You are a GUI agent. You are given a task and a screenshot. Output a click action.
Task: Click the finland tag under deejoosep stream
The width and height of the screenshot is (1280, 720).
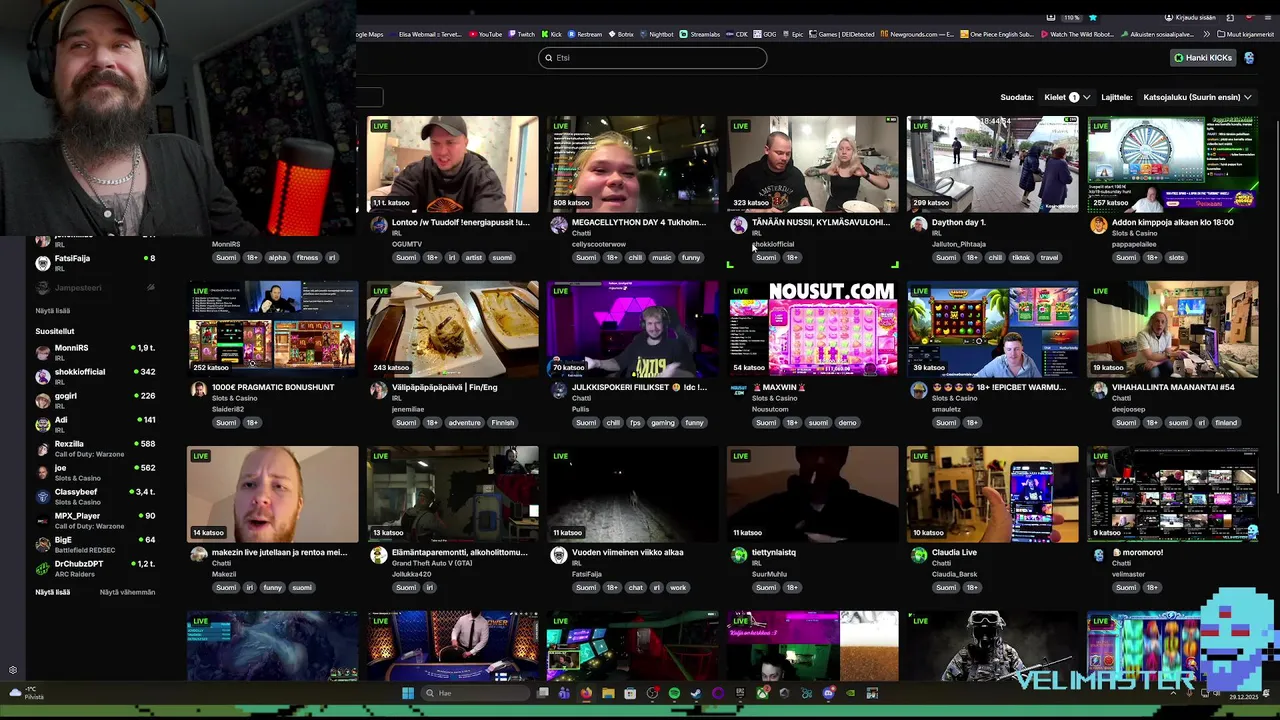tap(1226, 423)
